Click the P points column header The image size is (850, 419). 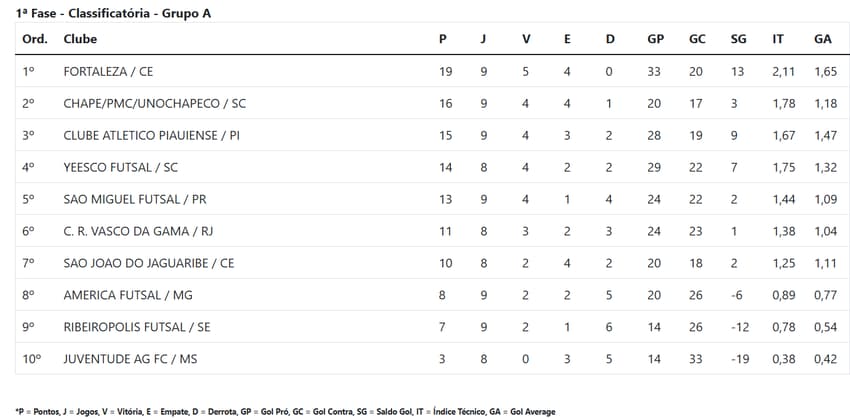[x=443, y=39]
